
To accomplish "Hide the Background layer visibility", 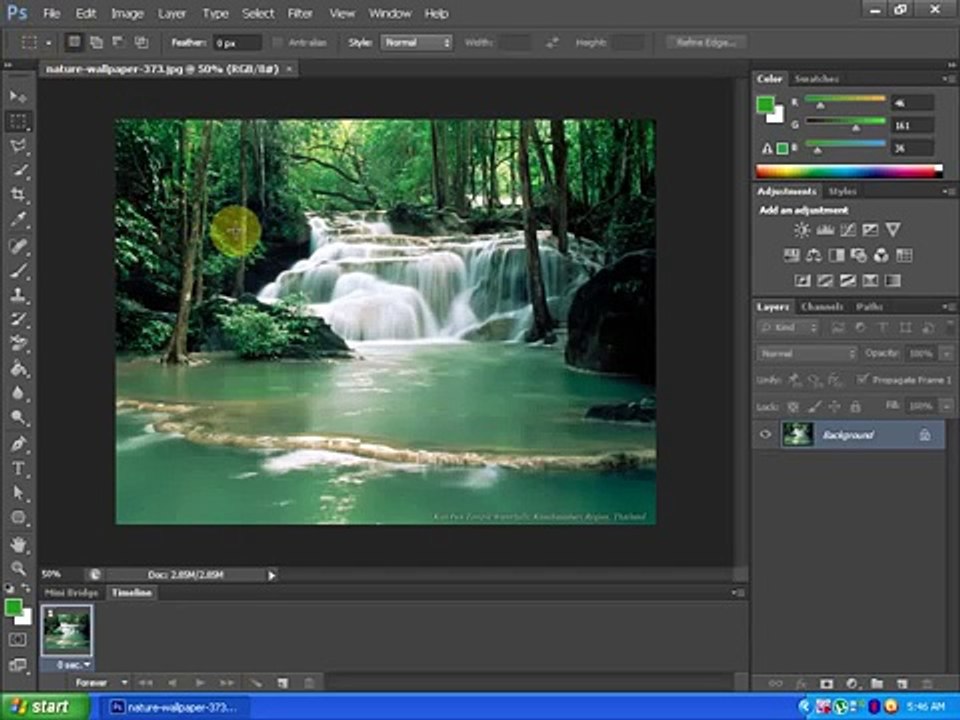I will click(765, 435).
